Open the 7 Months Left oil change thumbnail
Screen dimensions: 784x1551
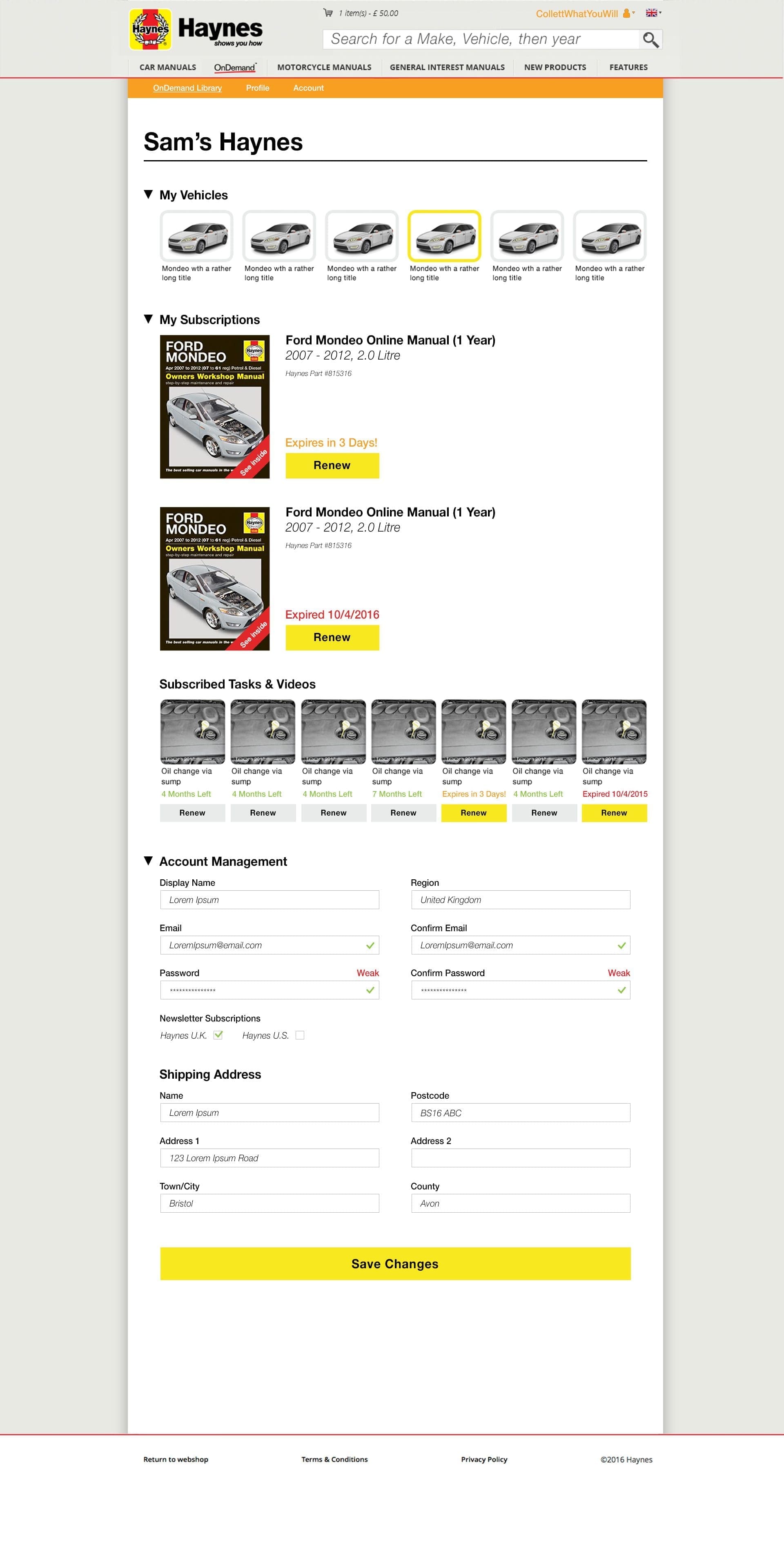403,731
